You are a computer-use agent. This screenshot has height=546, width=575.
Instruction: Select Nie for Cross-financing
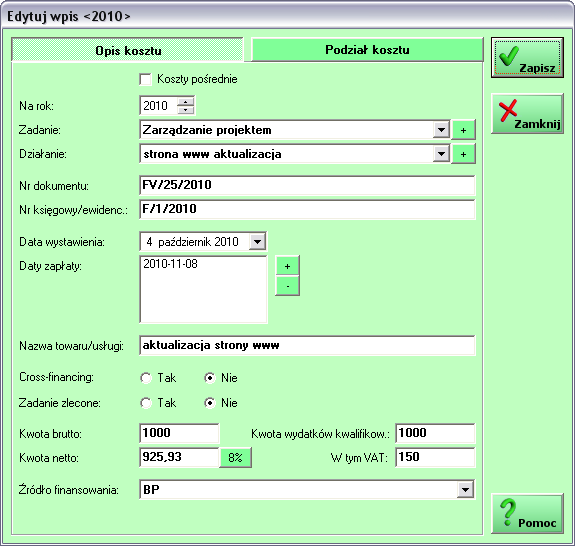[x=210, y=378]
